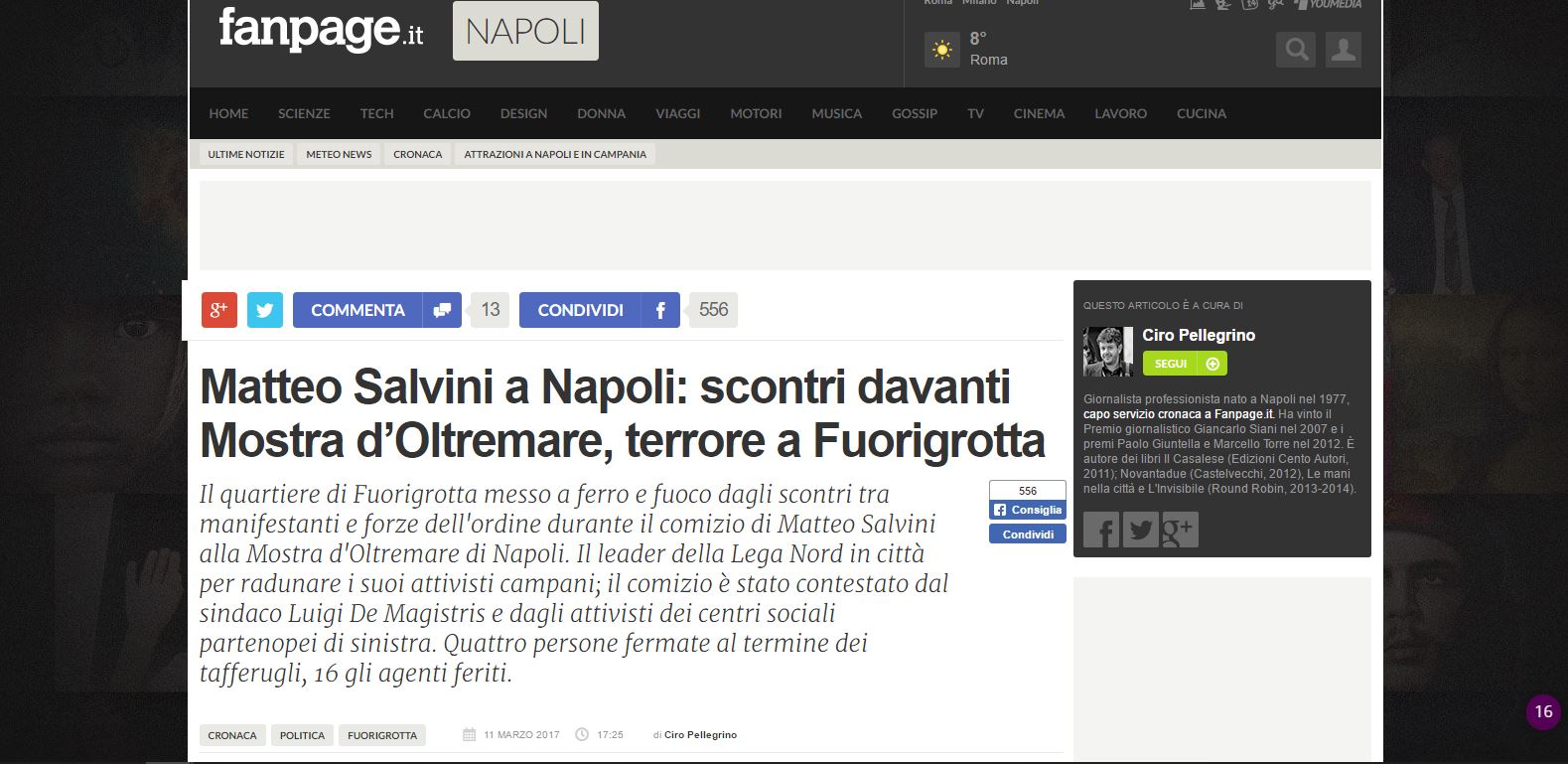Click Ciro Pellegrino's author photo
The image size is (1568, 764).
click(x=1107, y=352)
